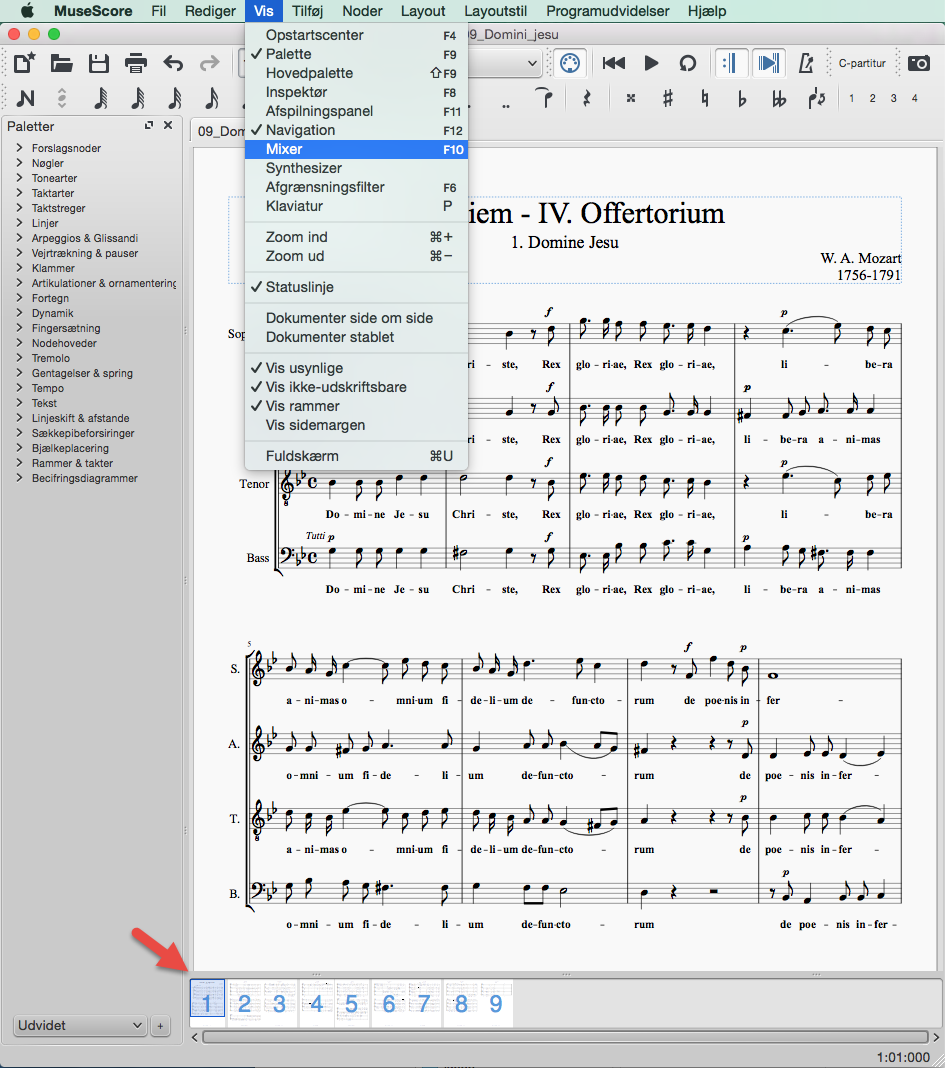Uncheck Vis usynlige option
The image size is (945, 1068).
356,368
